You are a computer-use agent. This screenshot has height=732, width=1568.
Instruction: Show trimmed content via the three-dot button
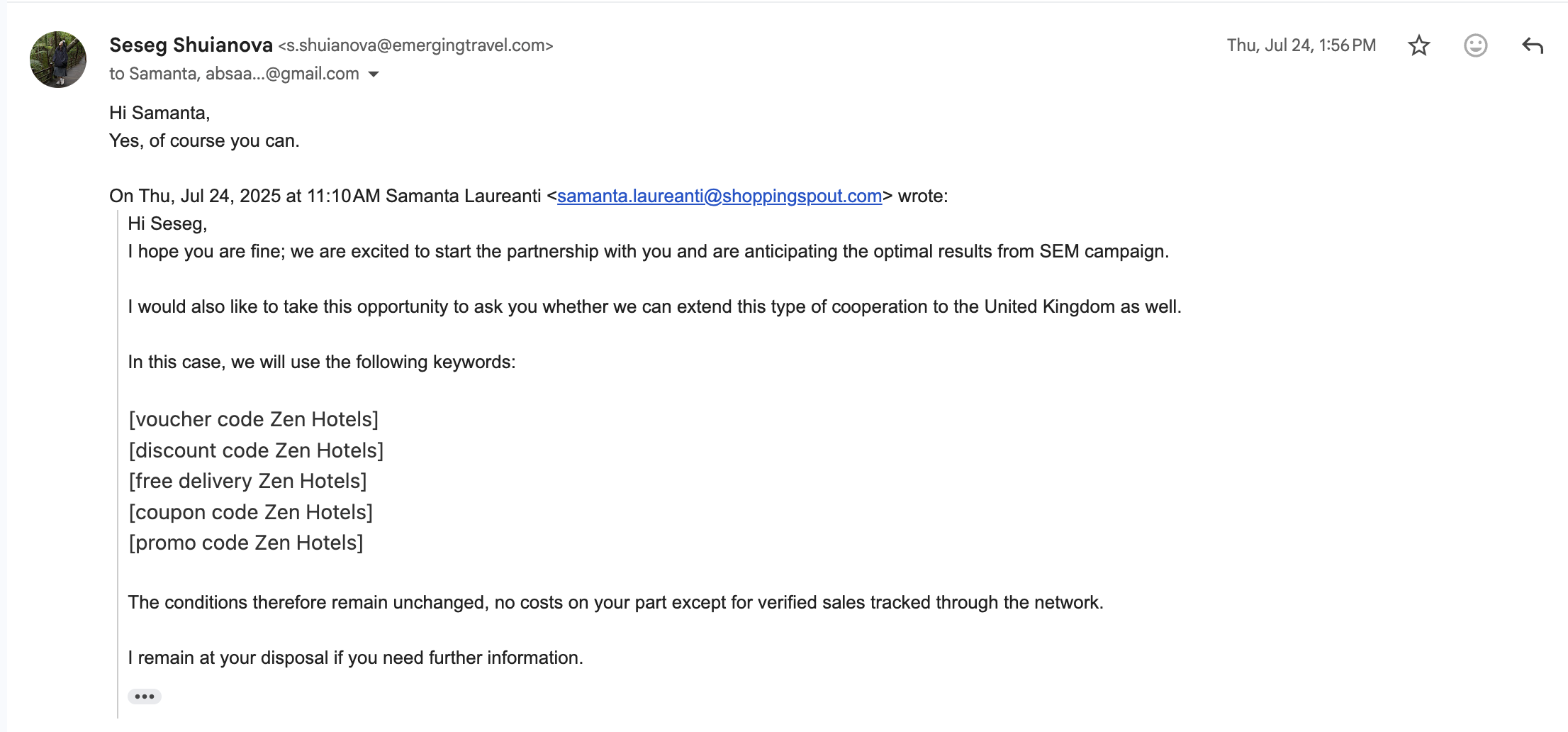(x=145, y=697)
